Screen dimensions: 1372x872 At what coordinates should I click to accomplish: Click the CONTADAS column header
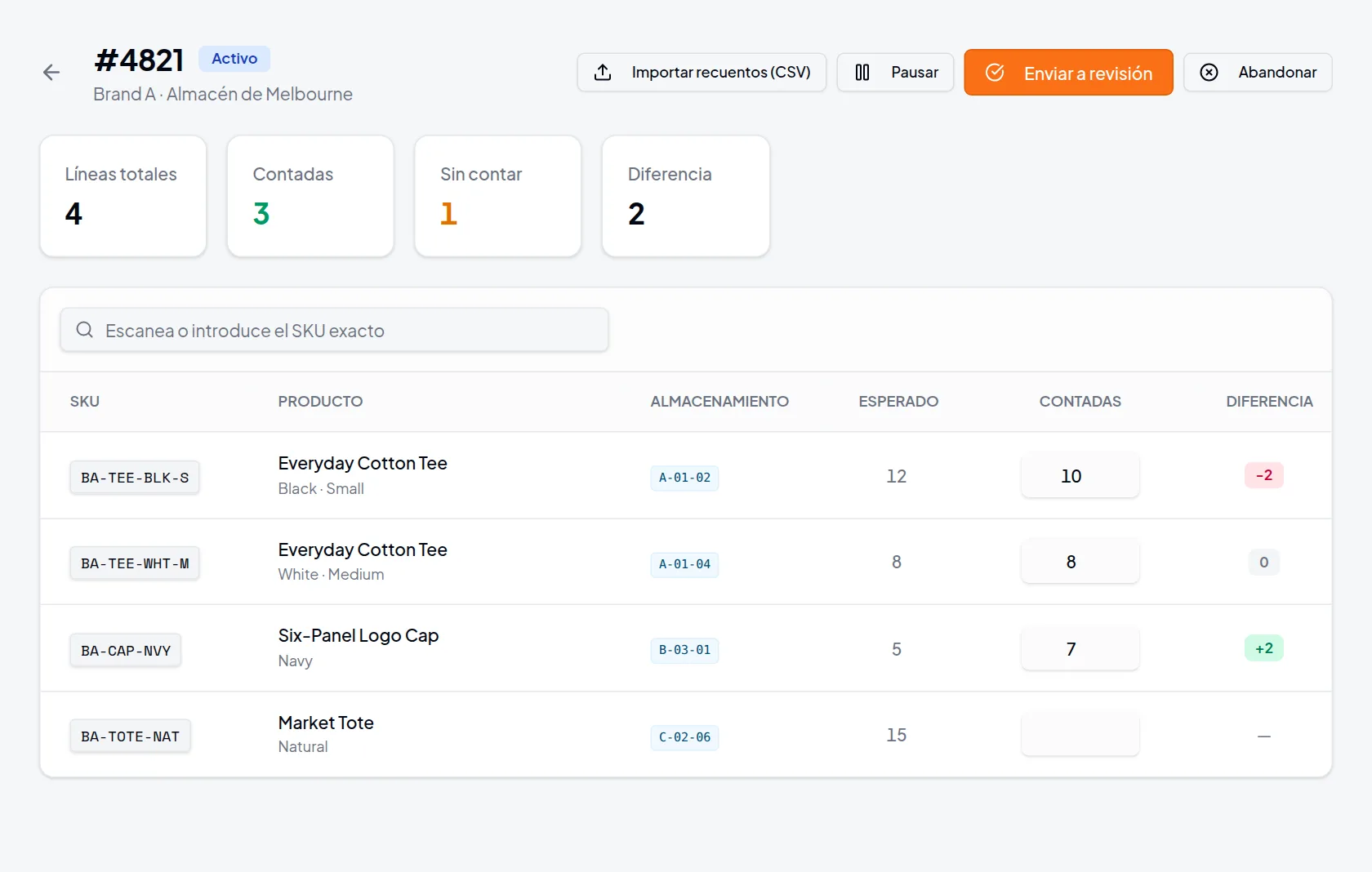1080,402
